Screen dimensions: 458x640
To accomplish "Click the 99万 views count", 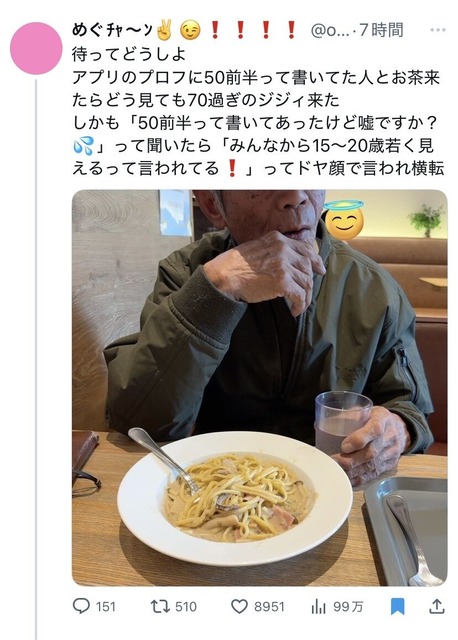I will coord(348,607).
